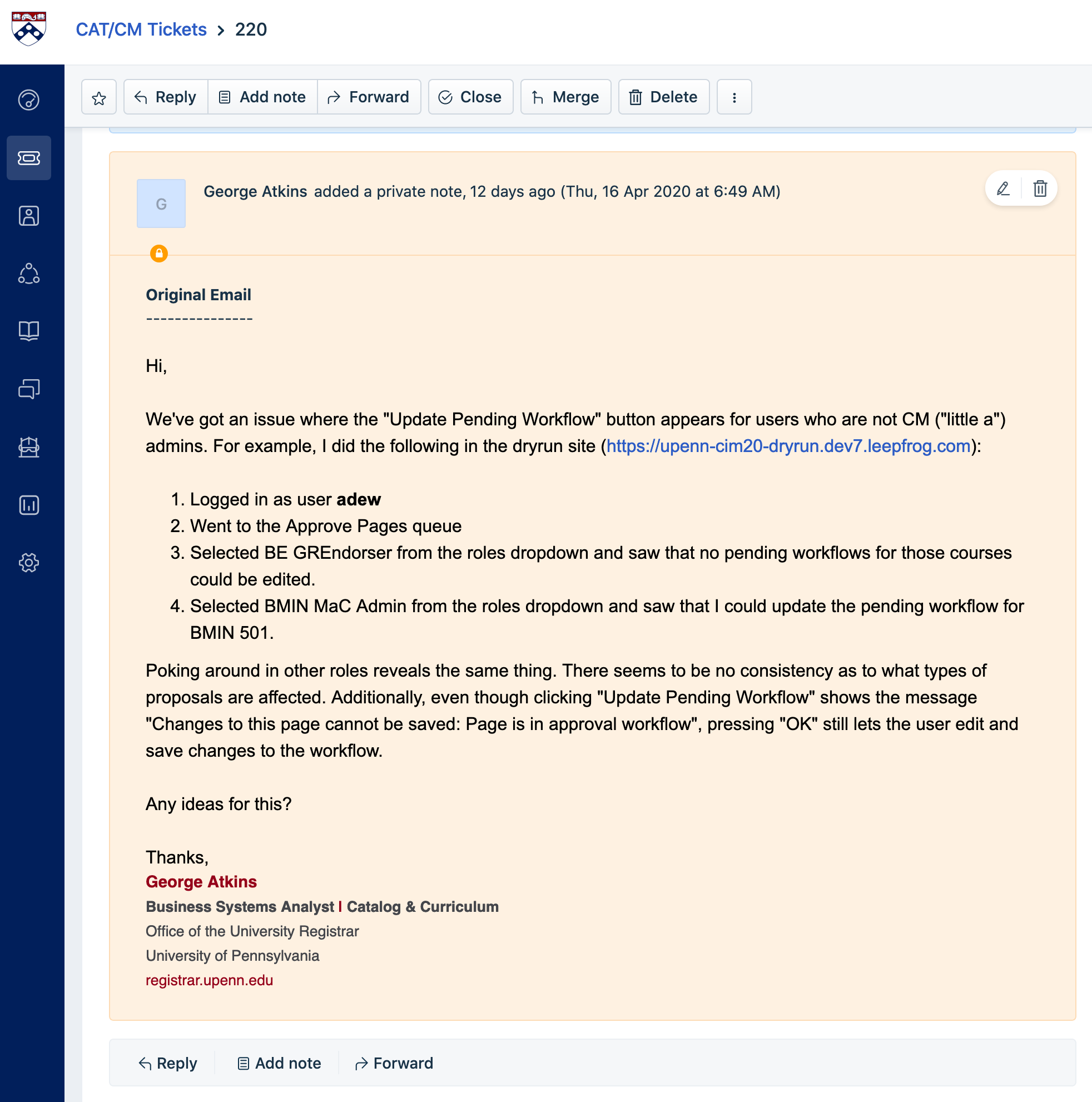Open the Dashboard sidebar icon
1092x1102 pixels.
pos(28,100)
